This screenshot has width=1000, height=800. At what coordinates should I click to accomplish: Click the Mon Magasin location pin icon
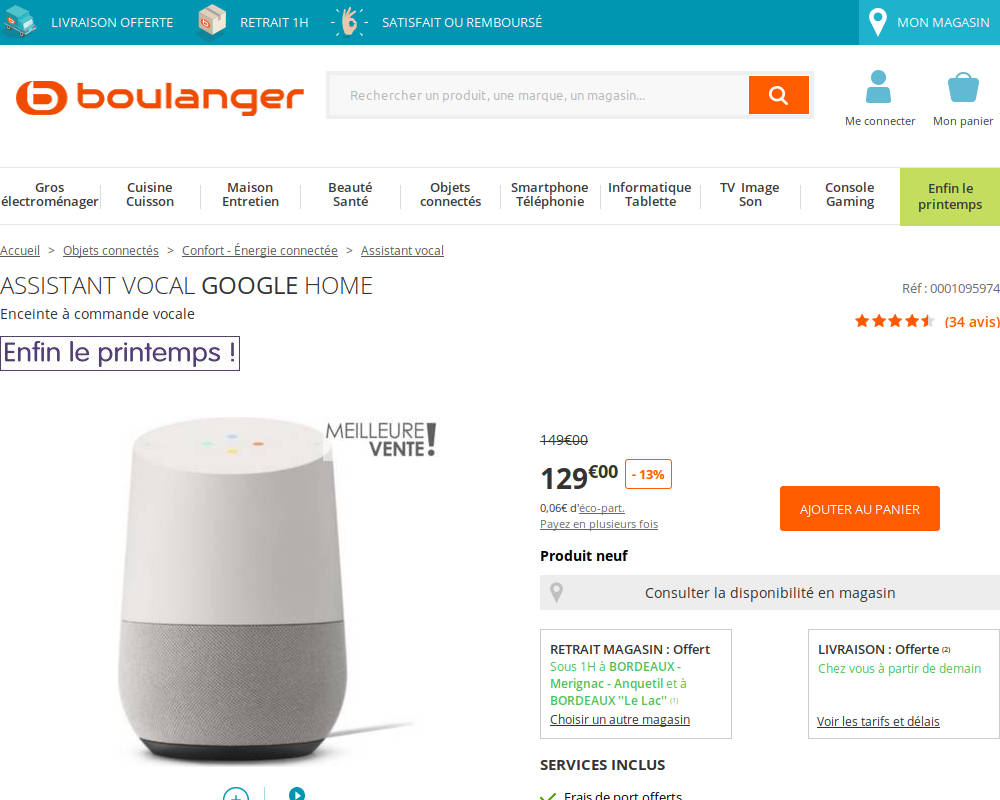pos(878,22)
